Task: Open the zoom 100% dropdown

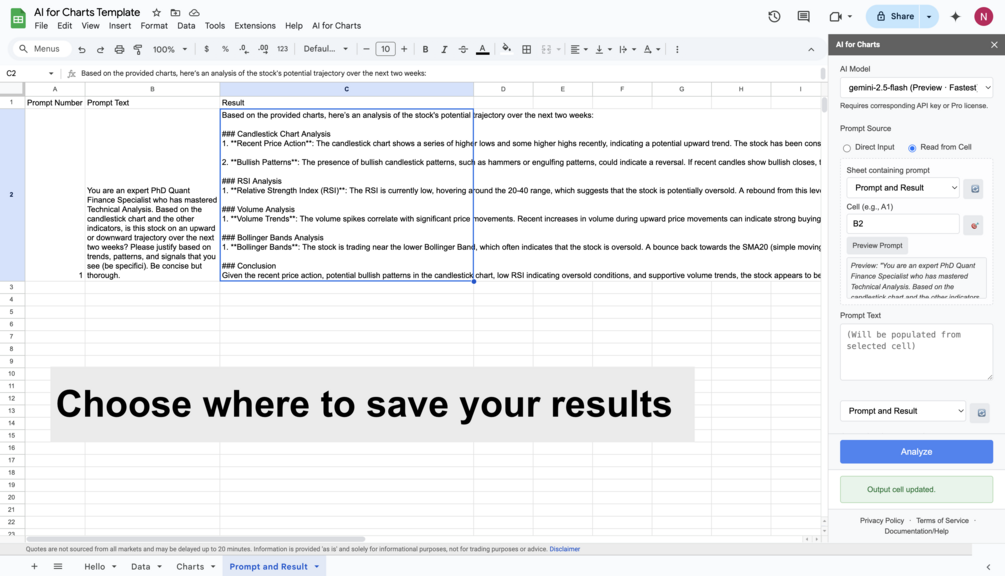Action: pos(170,49)
